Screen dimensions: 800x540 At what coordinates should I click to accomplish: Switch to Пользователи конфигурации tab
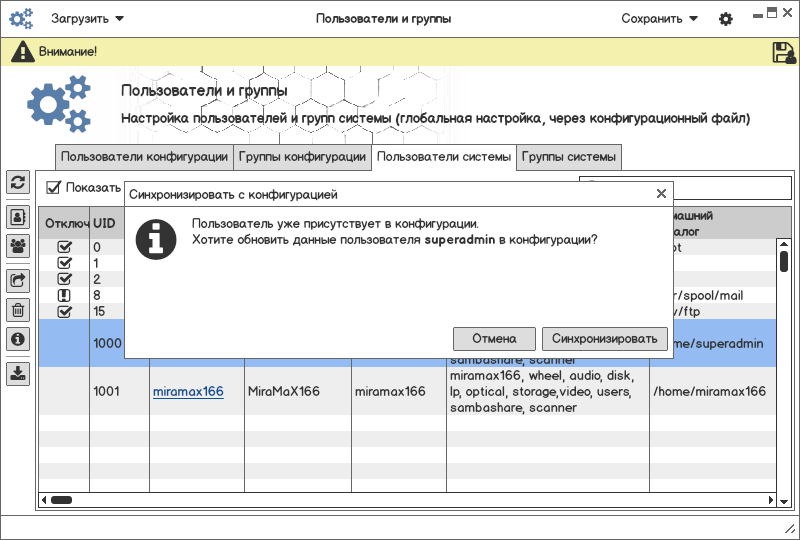pos(144,157)
